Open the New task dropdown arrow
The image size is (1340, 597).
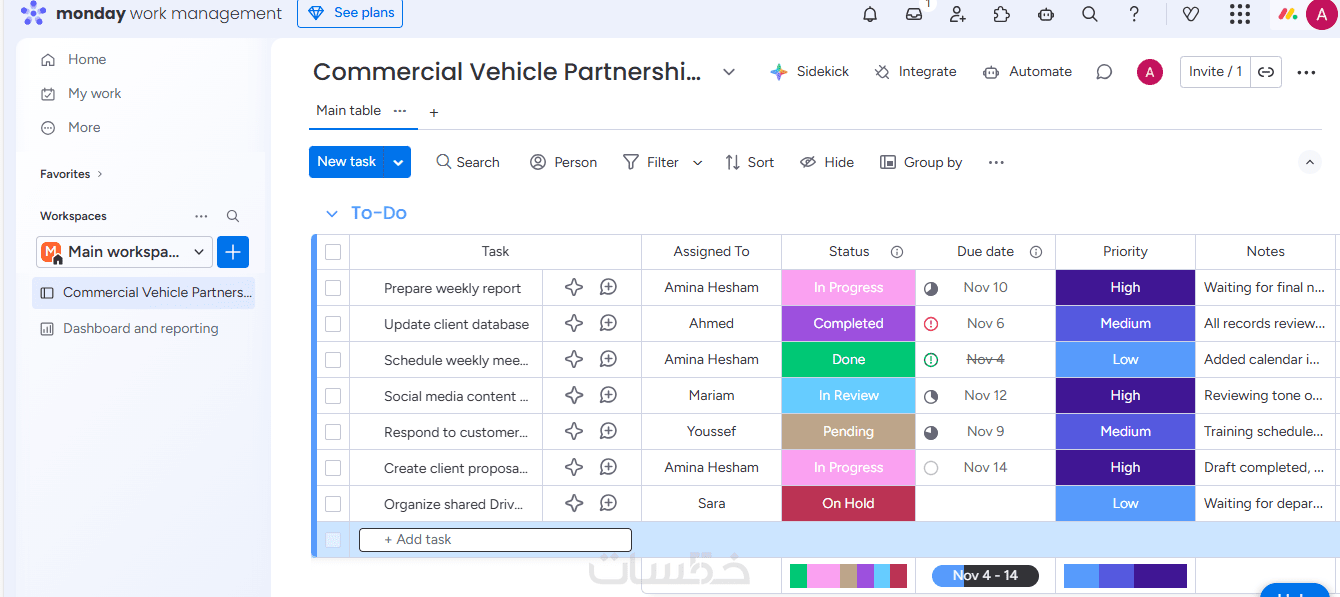point(399,162)
